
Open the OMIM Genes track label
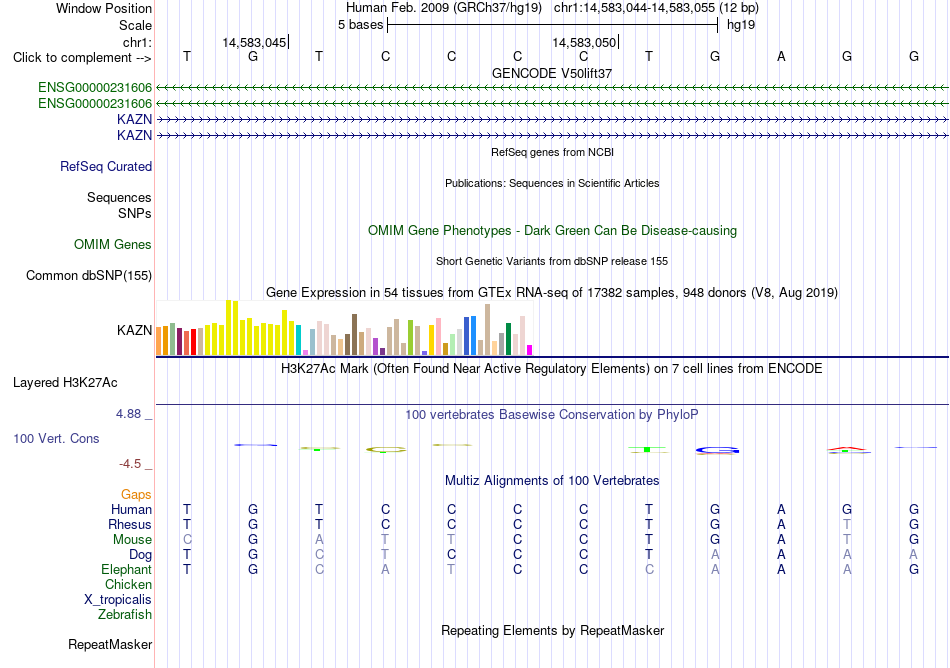pyautogui.click(x=113, y=245)
